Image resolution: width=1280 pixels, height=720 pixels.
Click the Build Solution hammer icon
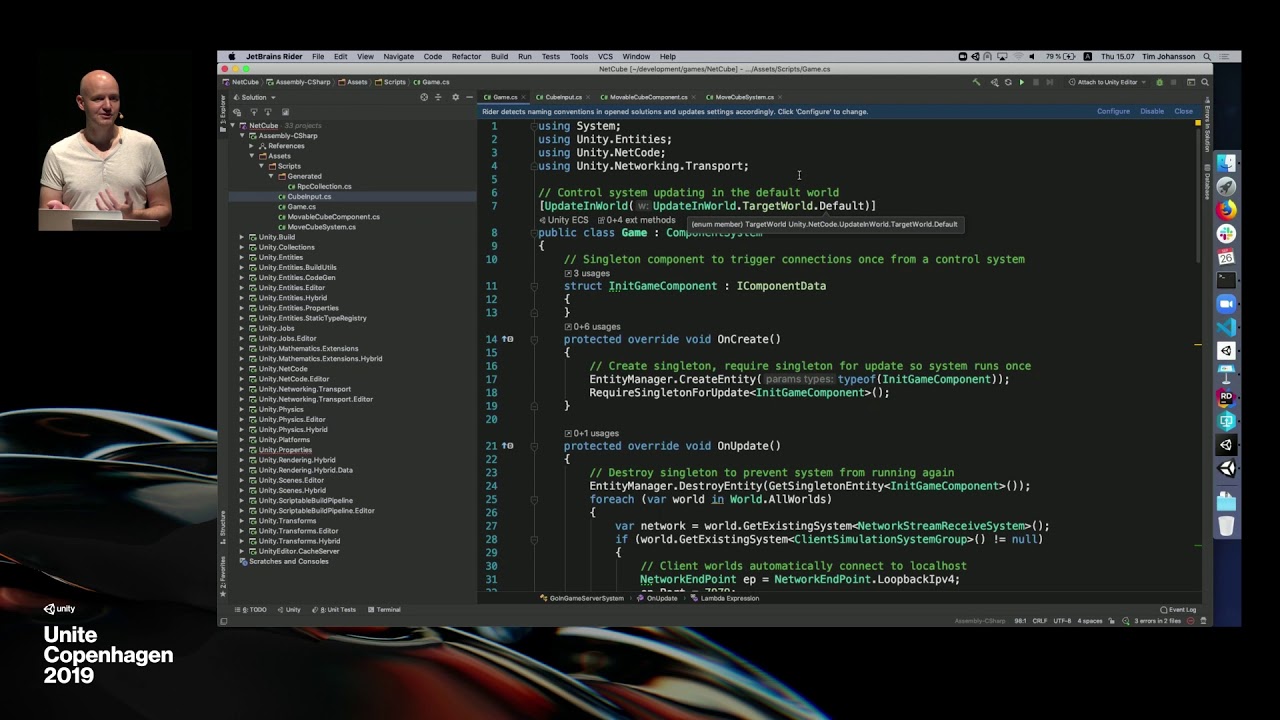[976, 82]
